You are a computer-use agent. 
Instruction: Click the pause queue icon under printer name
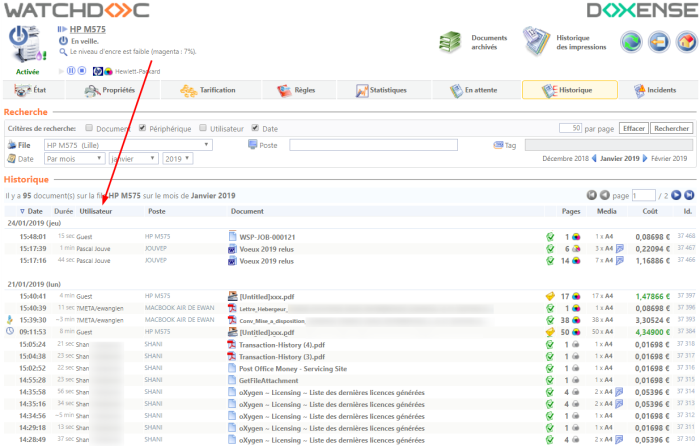coord(71,71)
